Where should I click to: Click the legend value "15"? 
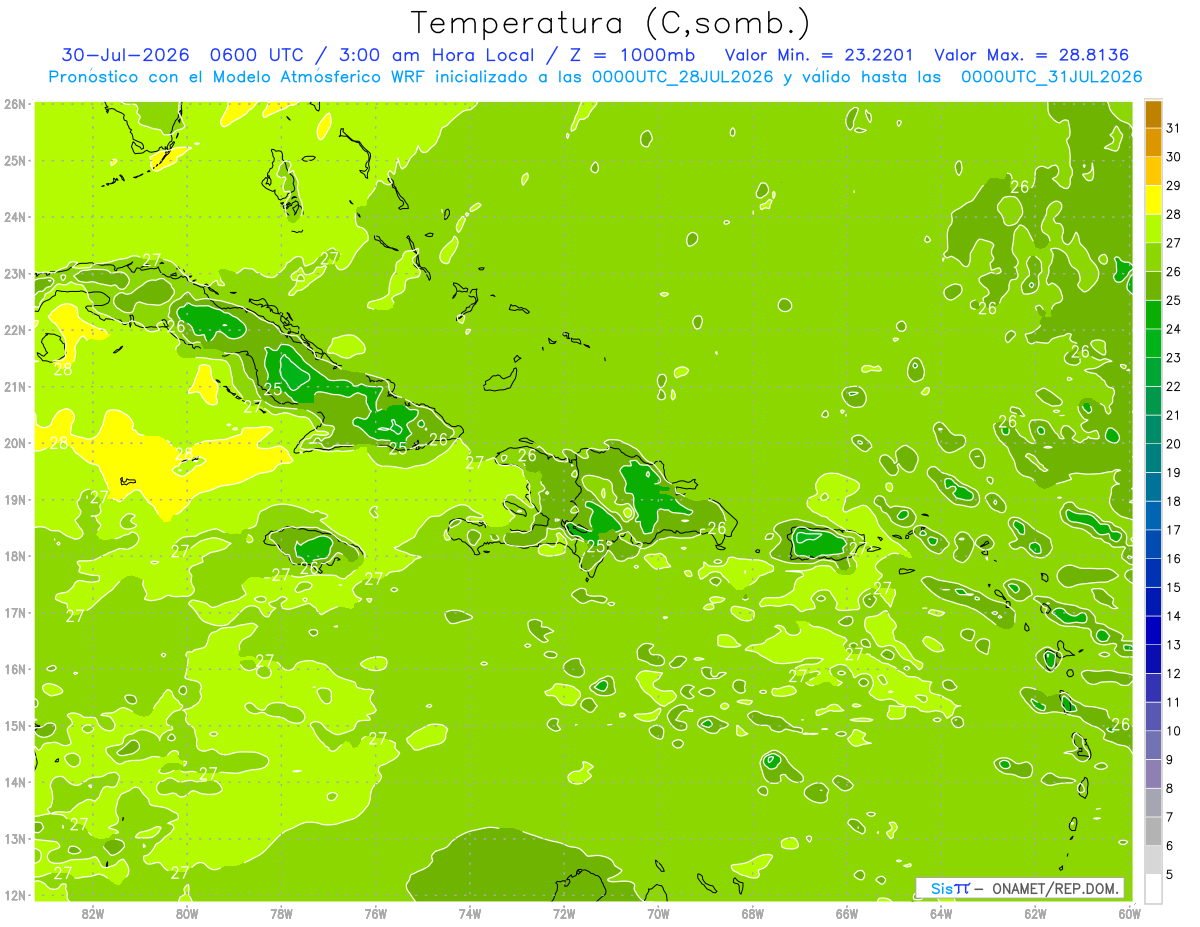pos(1173,587)
